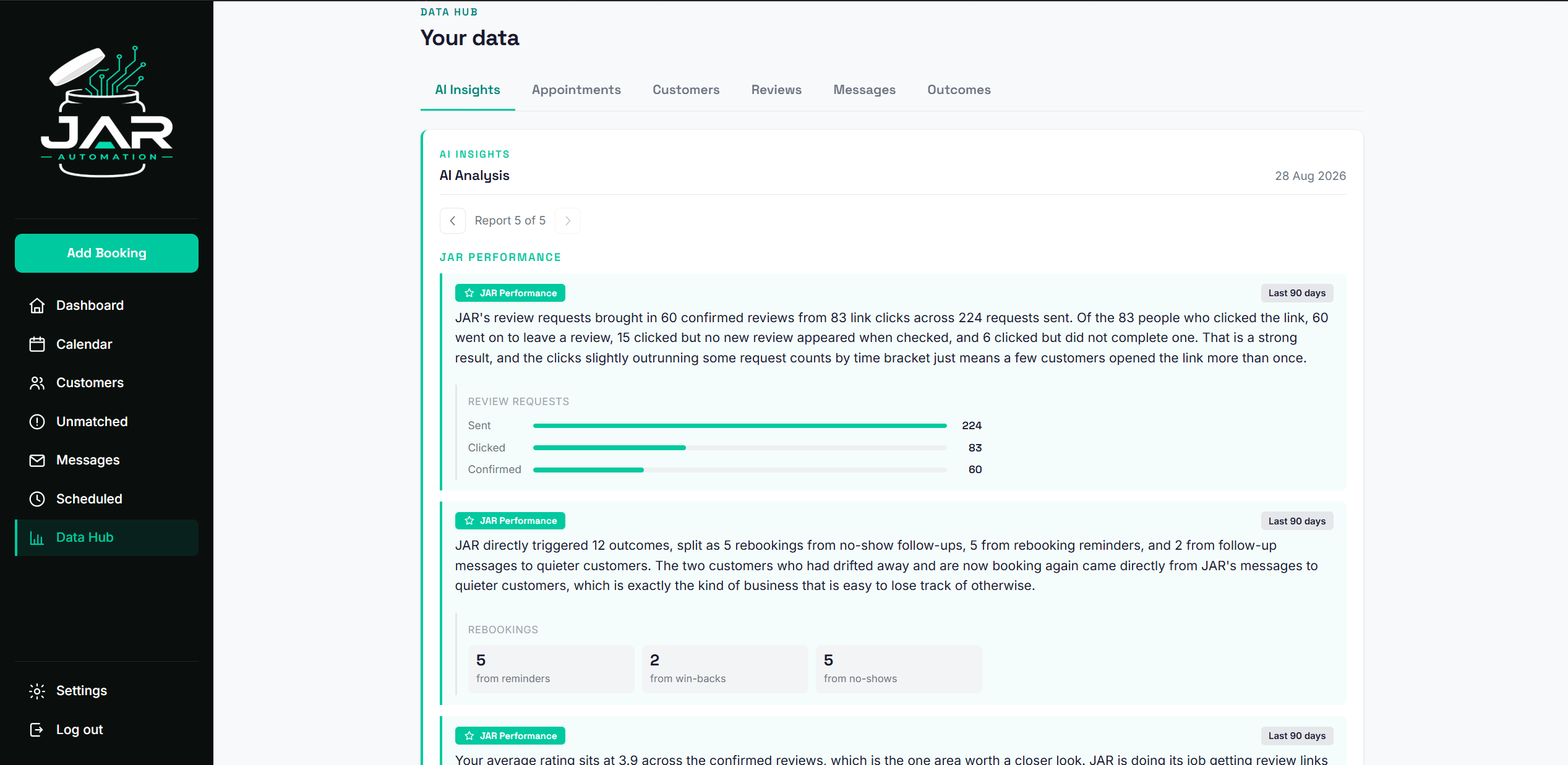Click star icon in first JAR Performance badge
Screen dimensions: 1568x765
pyautogui.click(x=469, y=293)
